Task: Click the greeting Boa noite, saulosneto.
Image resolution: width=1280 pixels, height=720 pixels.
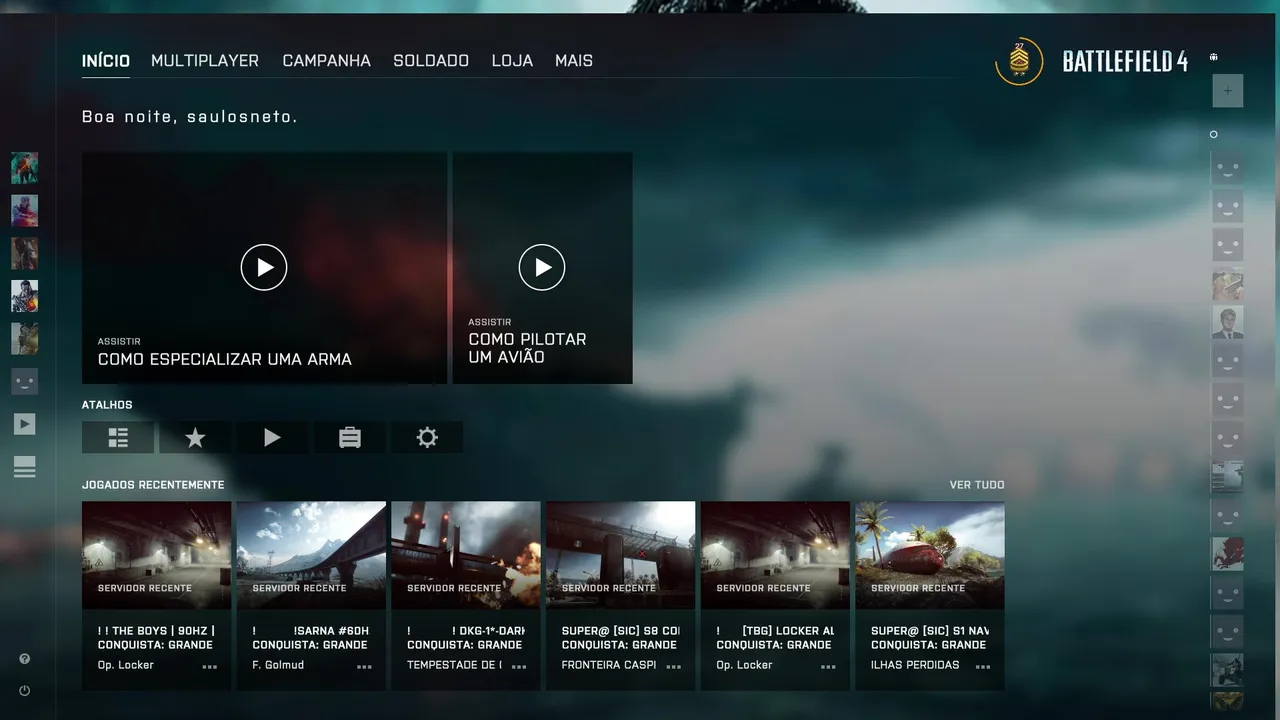Action: click(x=190, y=117)
